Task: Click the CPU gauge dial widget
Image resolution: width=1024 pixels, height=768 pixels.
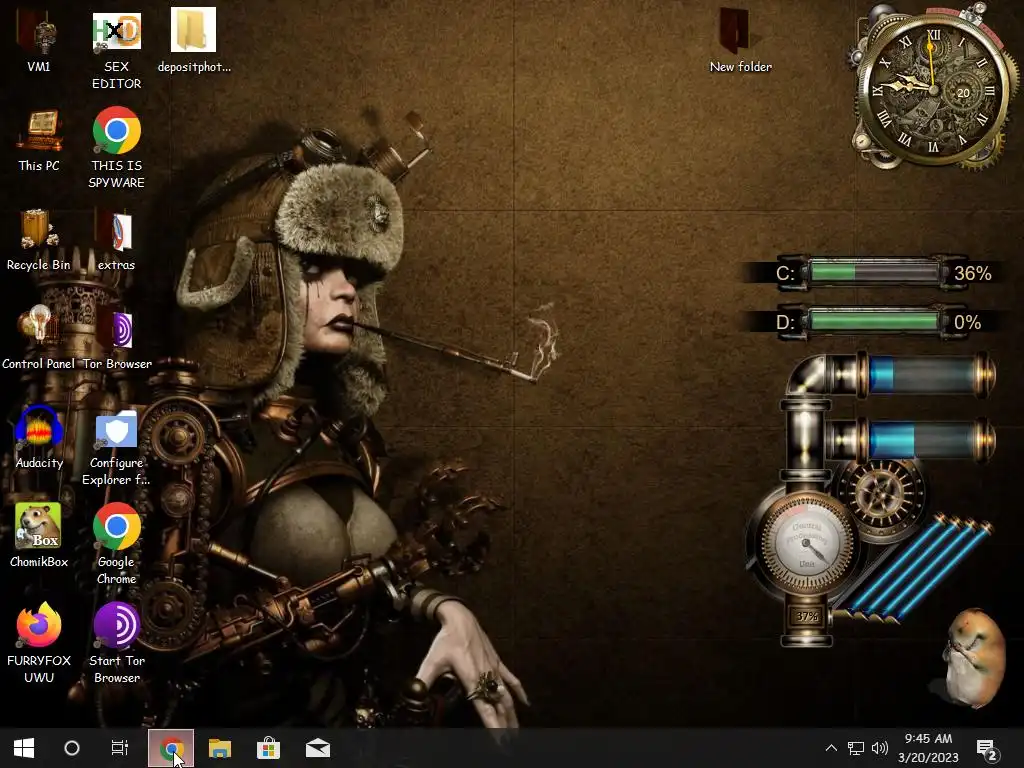Action: click(x=807, y=543)
